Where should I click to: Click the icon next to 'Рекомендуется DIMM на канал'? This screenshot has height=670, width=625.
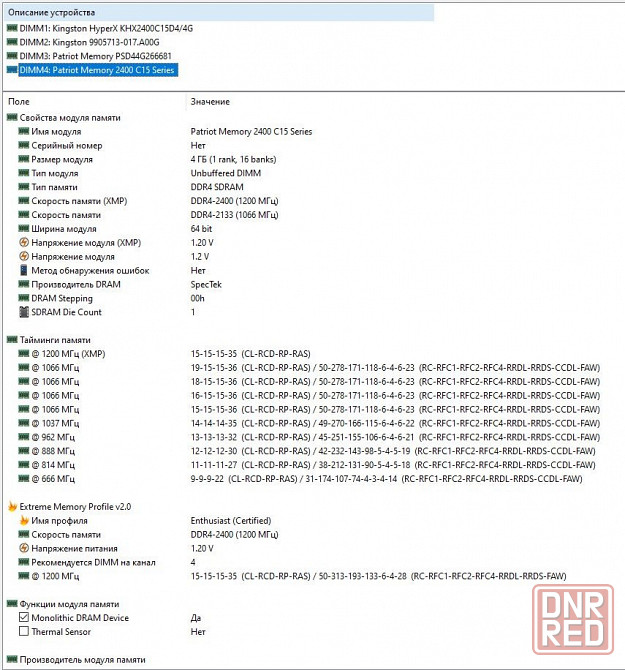[x=23, y=562]
